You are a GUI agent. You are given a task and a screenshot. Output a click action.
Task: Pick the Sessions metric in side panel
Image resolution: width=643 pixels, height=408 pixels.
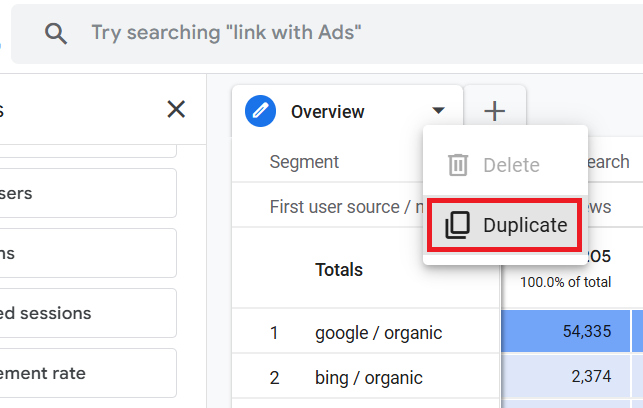(88, 253)
